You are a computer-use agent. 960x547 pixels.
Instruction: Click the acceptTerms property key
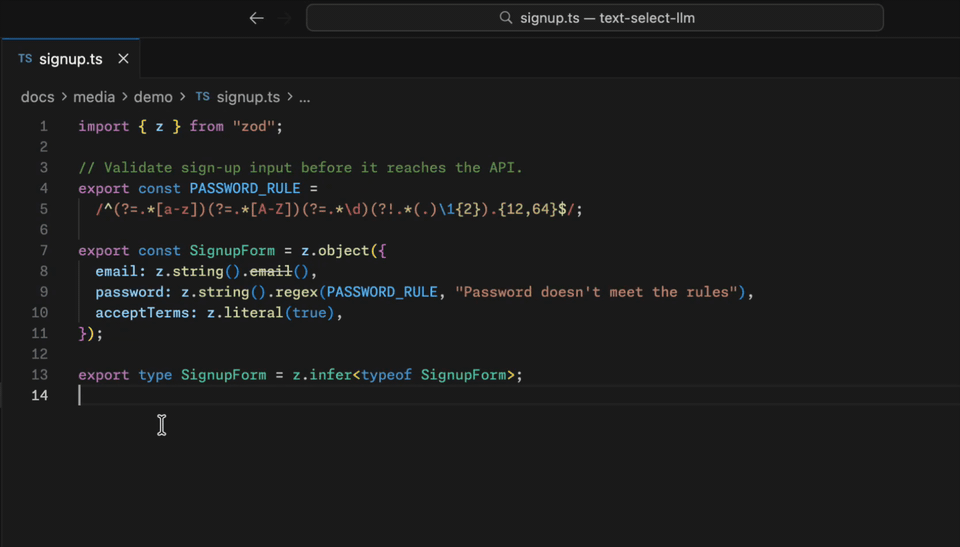pyautogui.click(x=142, y=312)
